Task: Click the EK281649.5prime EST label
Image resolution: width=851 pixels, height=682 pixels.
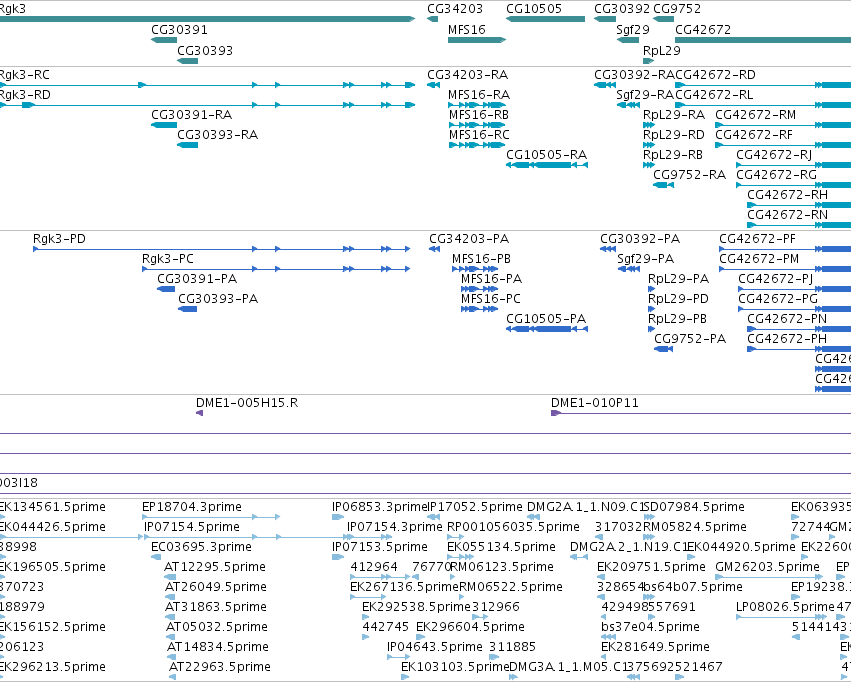Action: [x=655, y=647]
